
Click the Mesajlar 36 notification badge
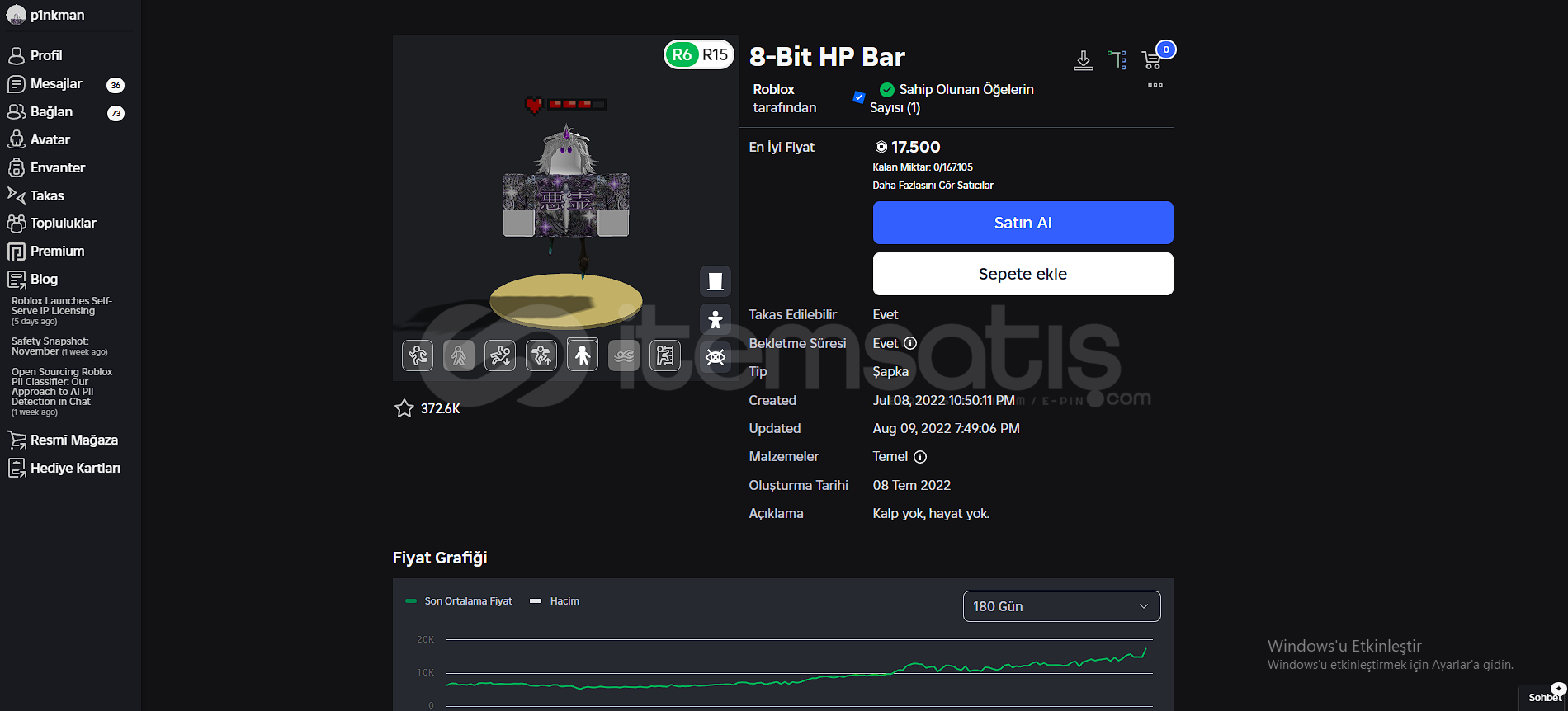[x=116, y=85]
